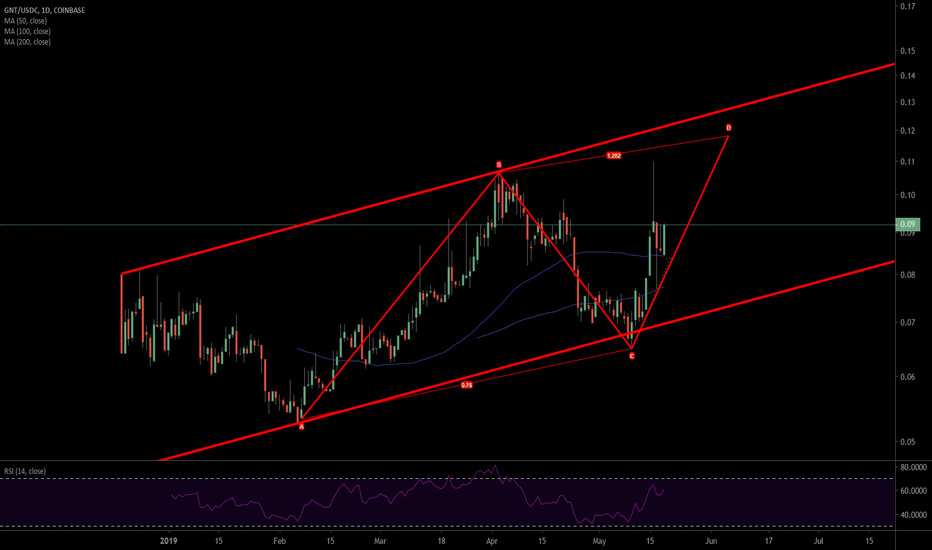Screen dimensions: 932x550
Task: Open the RSI (14, close) indicator label
Action: [x=25, y=471]
